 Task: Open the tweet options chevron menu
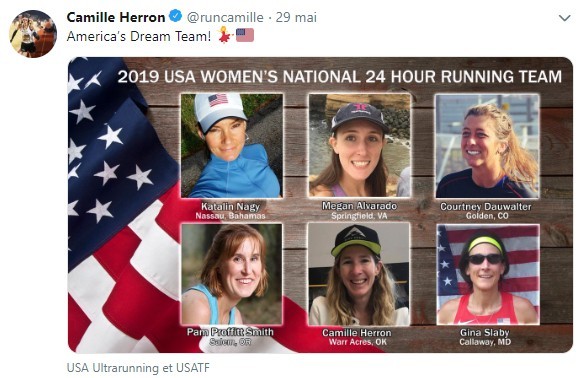coord(564,18)
